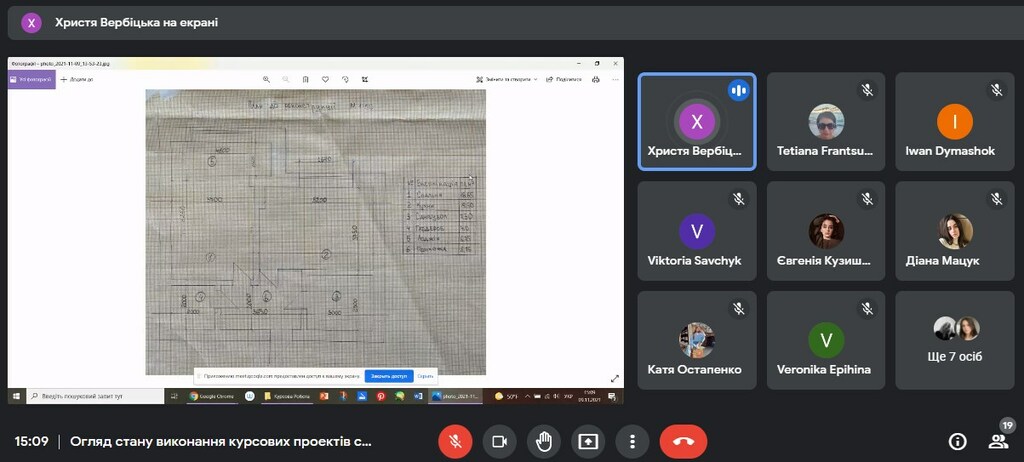The width and height of the screenshot is (1024, 462).
Task: Open the three-dot more options menu
Action: tap(631, 441)
